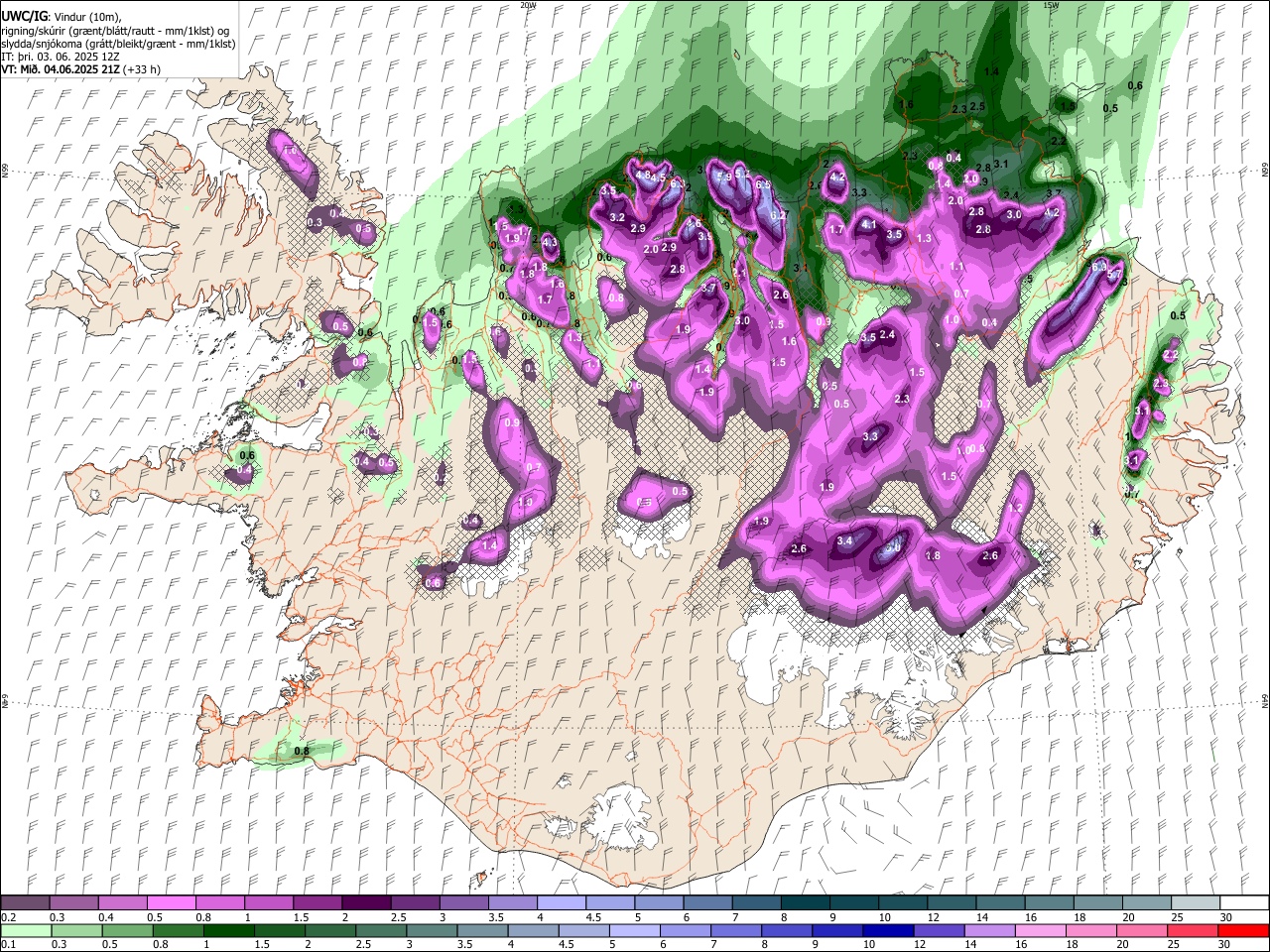Image resolution: width=1270 pixels, height=952 pixels.
Task: Click the '4.3' value on the northern snow patch
Action: tap(551, 243)
